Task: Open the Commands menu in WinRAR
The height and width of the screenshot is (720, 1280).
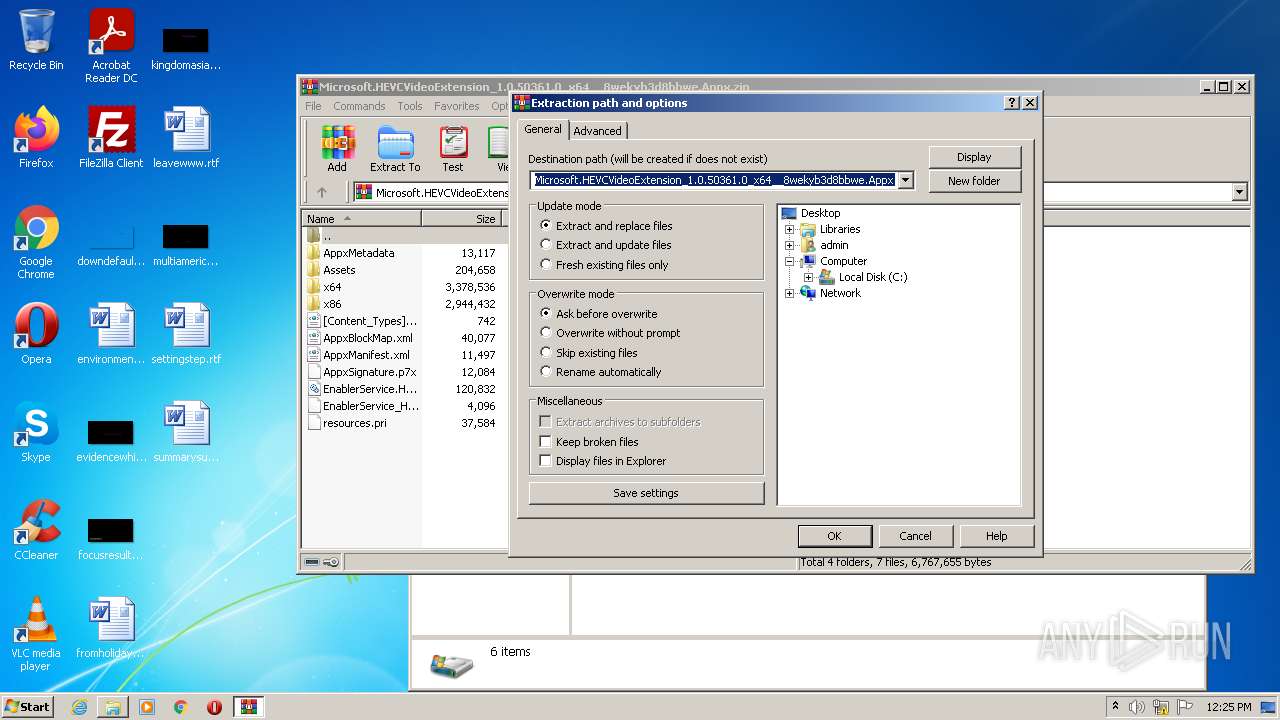Action: (x=359, y=106)
